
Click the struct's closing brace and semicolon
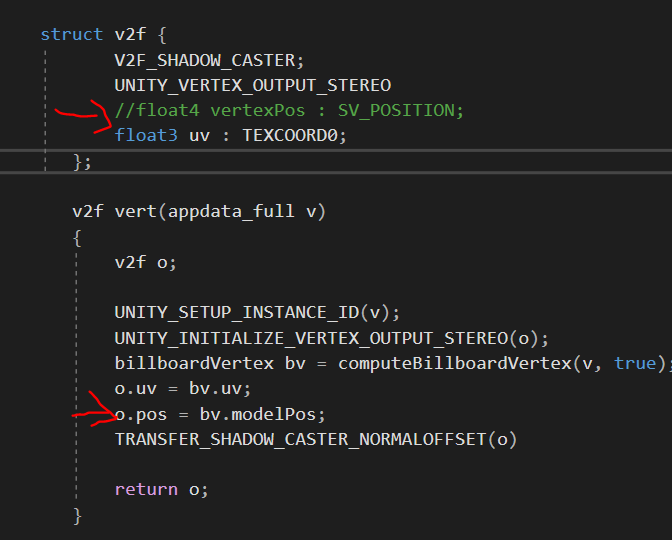[82, 161]
